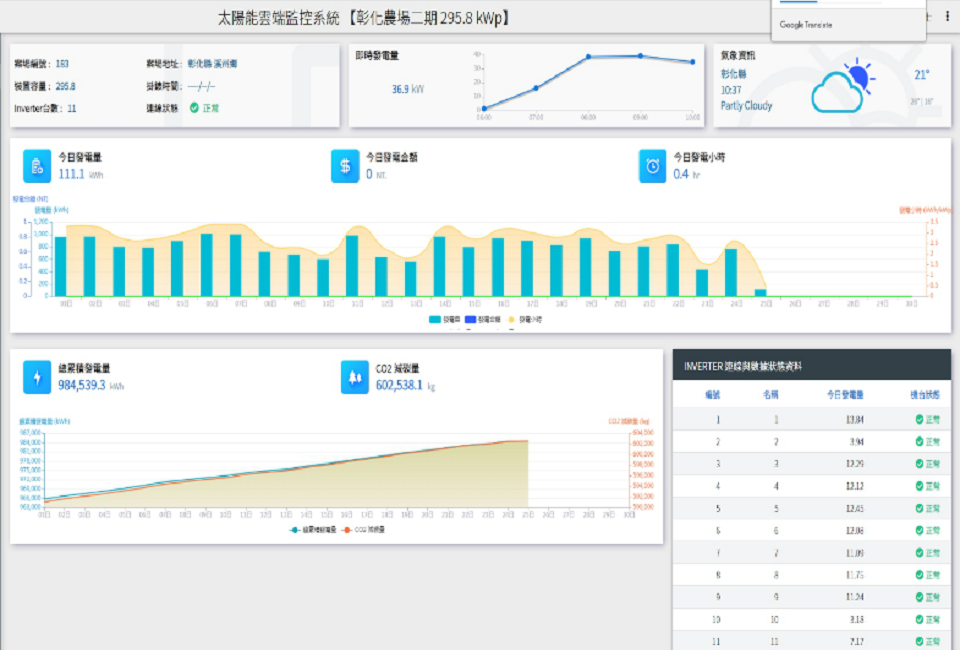
Task: Click inverter 1 green status check icon
Action: 919,420
